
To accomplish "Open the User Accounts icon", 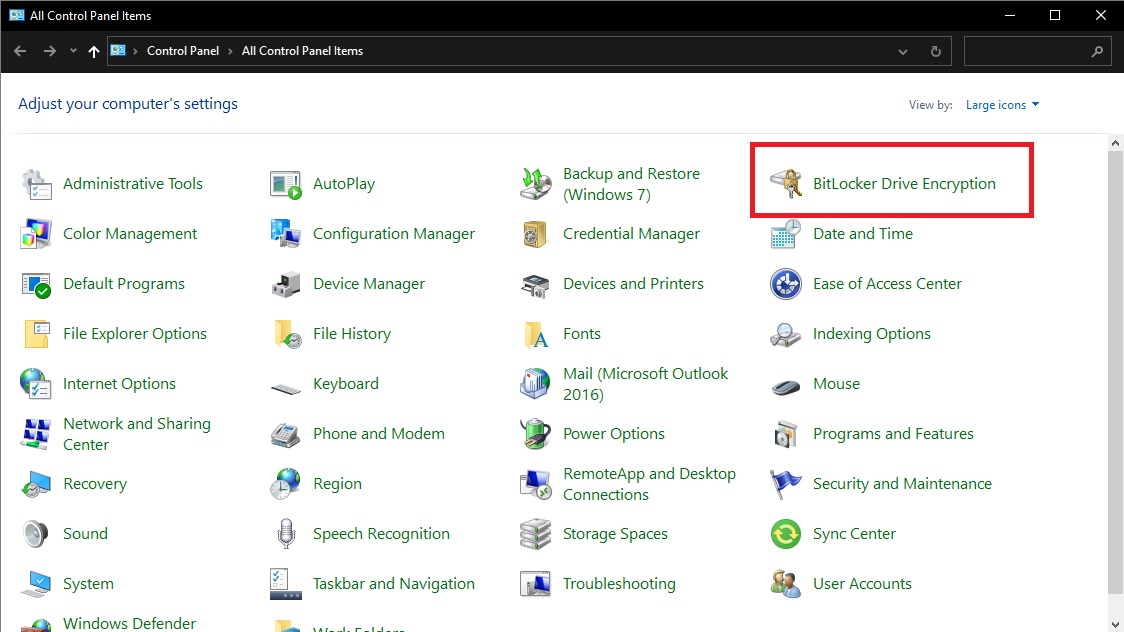I will [x=786, y=585].
